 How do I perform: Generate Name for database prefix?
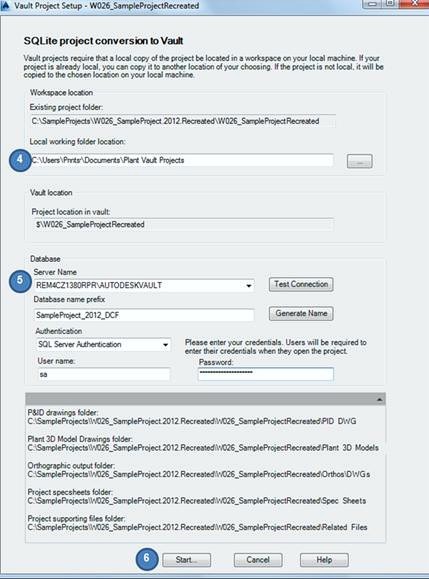[301, 314]
